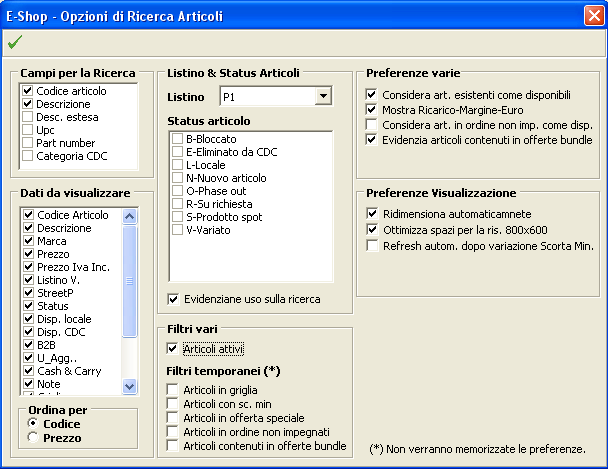608x469 pixels.
Task: Check E-Eliminato da CDC status
Action: [177, 152]
